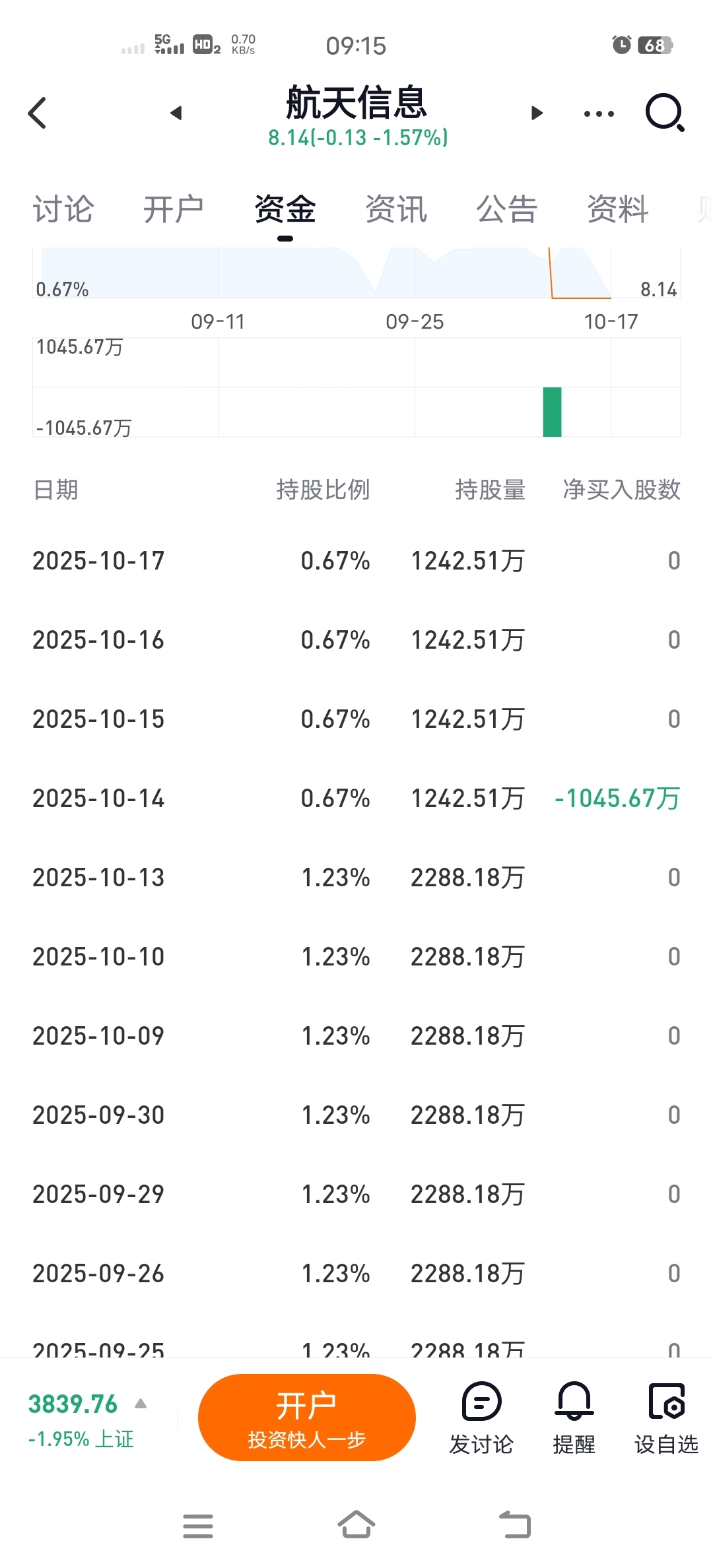The height and width of the screenshot is (1568, 713).
Task: Tap 1.23% in the 2025-09-26 row
Action: (335, 1274)
